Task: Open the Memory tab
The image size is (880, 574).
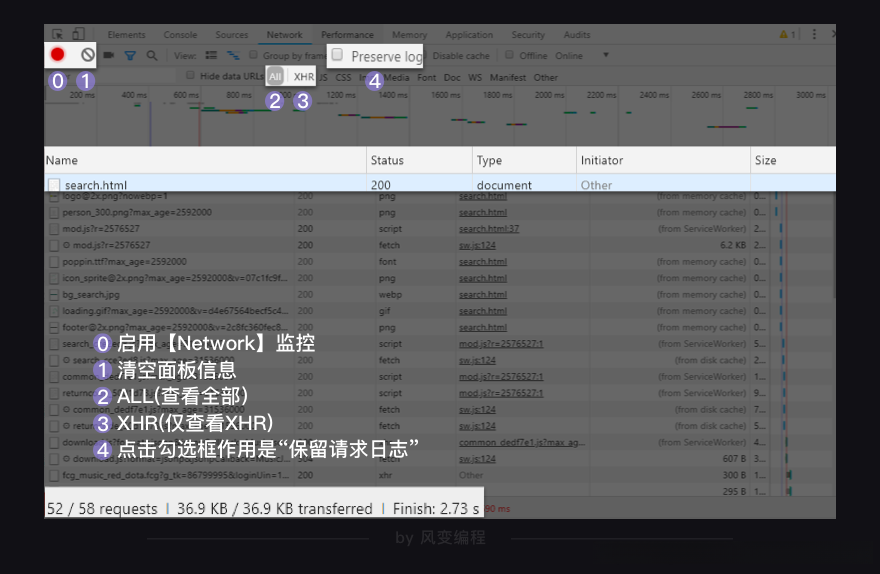Action: click(x=410, y=35)
